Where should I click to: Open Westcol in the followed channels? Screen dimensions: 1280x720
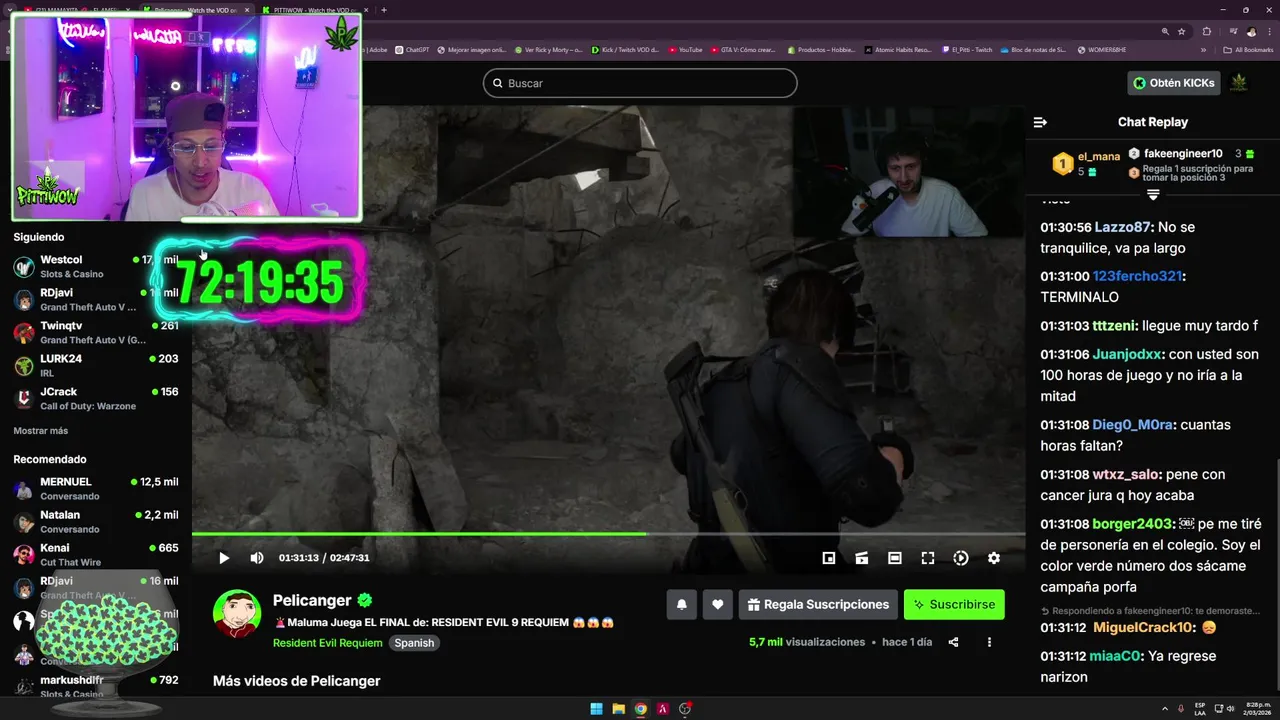[x=96, y=266]
